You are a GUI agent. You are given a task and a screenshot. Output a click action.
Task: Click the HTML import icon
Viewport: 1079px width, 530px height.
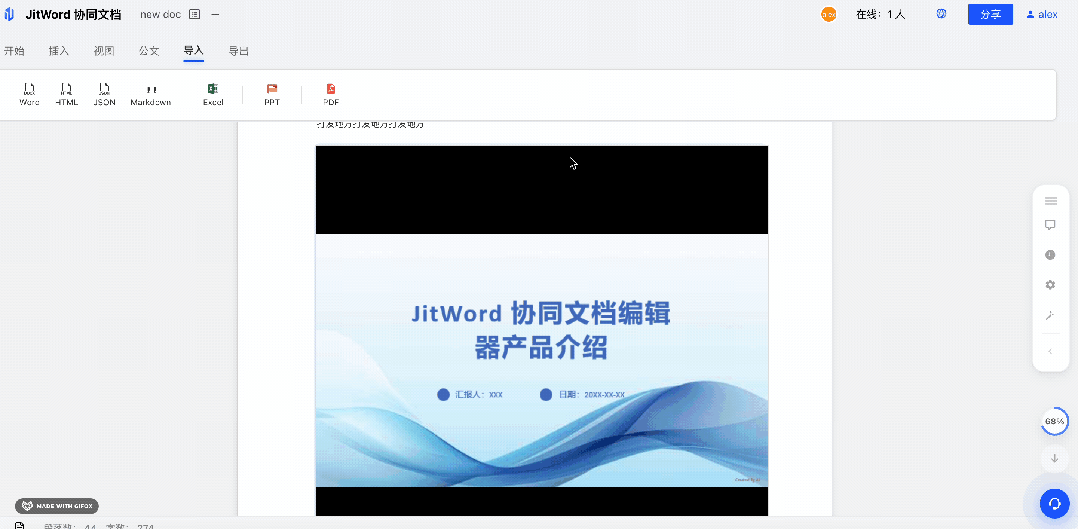pos(66,94)
